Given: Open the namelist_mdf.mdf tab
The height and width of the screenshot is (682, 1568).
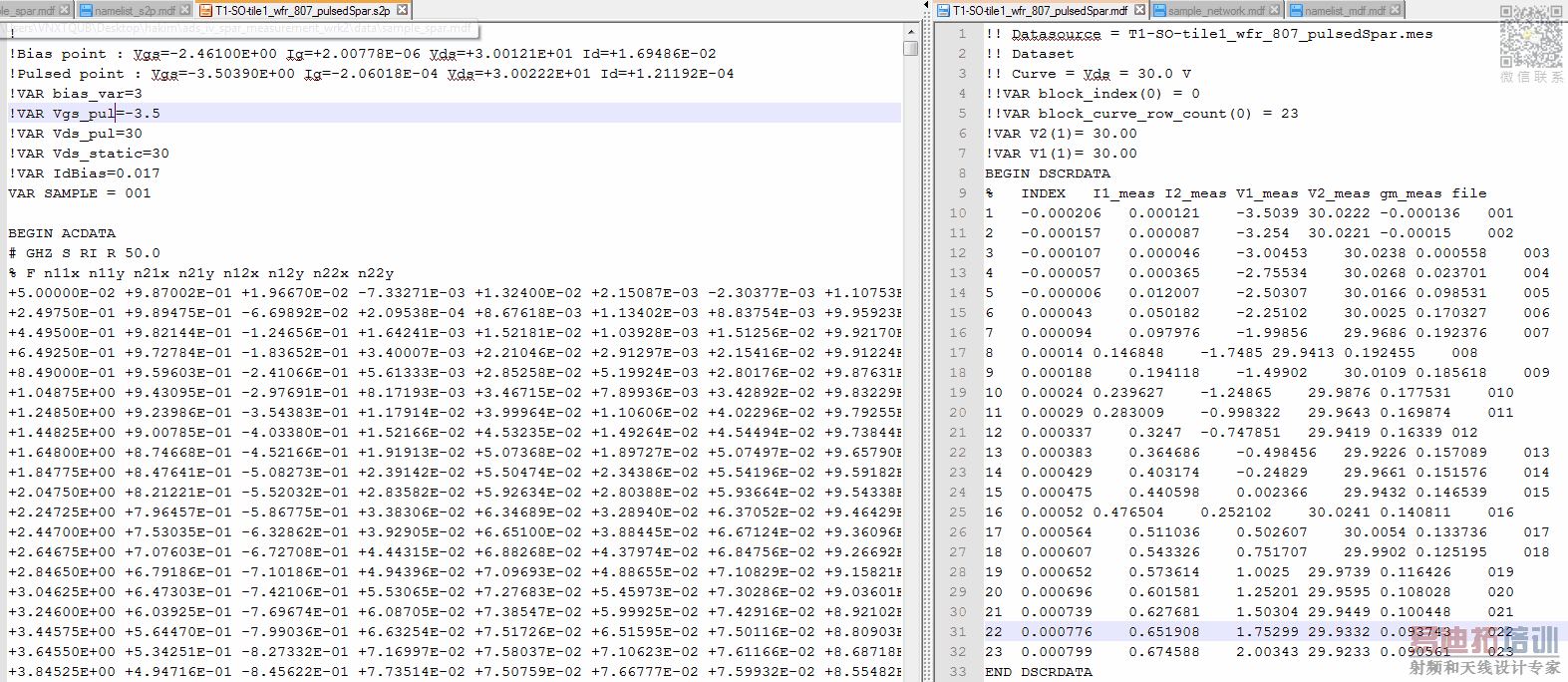Looking at the screenshot, I should (x=1345, y=10).
